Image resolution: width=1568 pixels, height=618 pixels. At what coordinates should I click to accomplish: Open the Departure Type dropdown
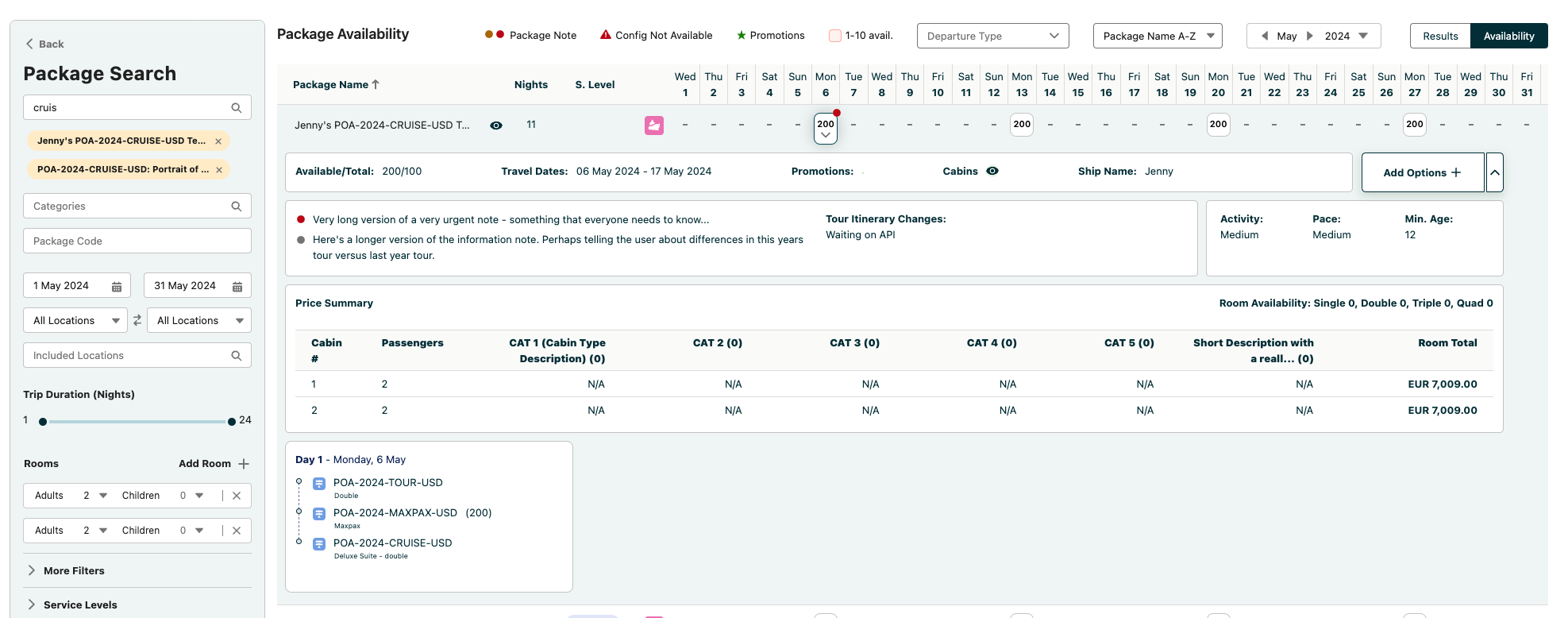pyautogui.click(x=992, y=36)
